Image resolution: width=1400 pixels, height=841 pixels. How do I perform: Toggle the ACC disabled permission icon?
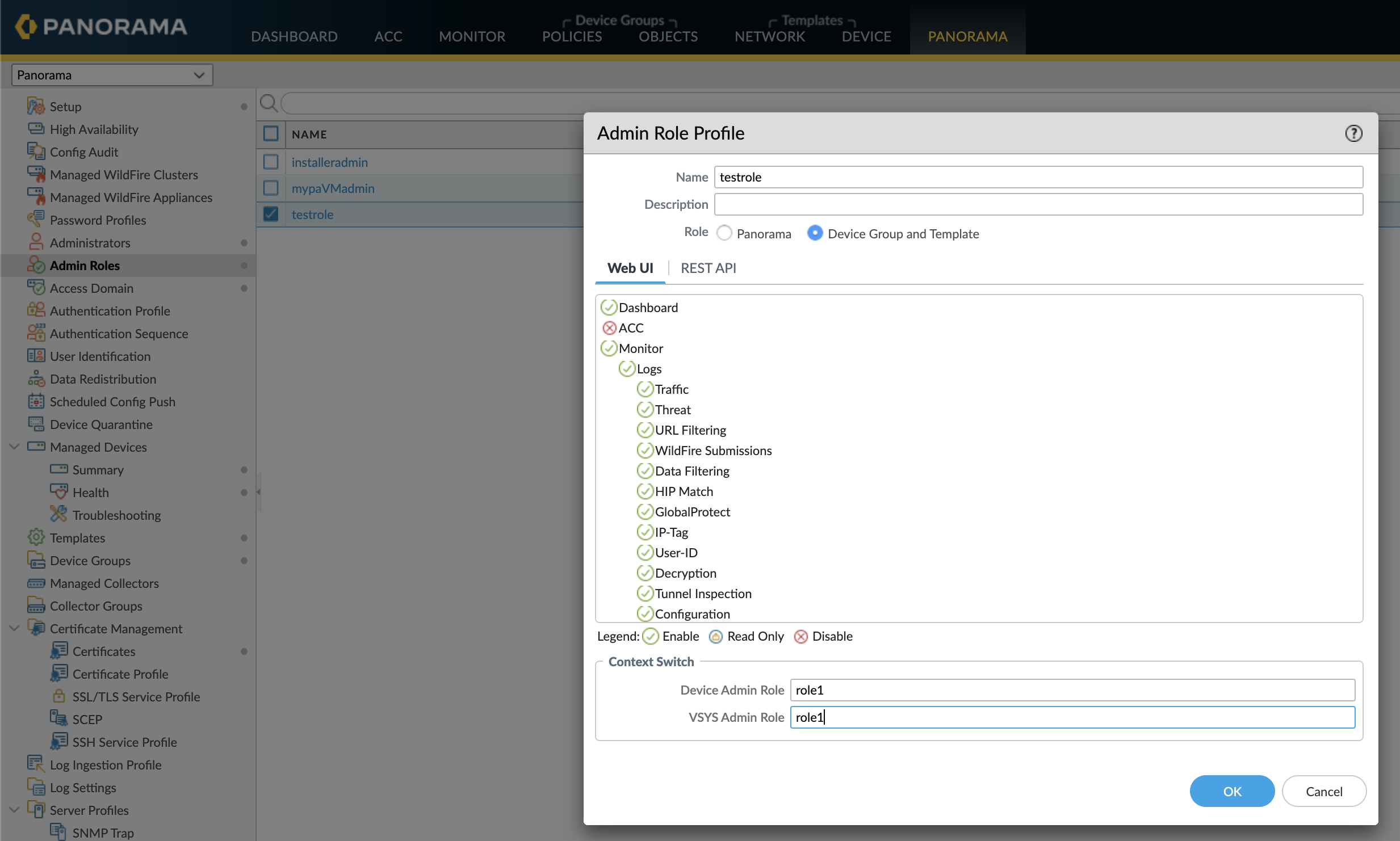point(609,328)
